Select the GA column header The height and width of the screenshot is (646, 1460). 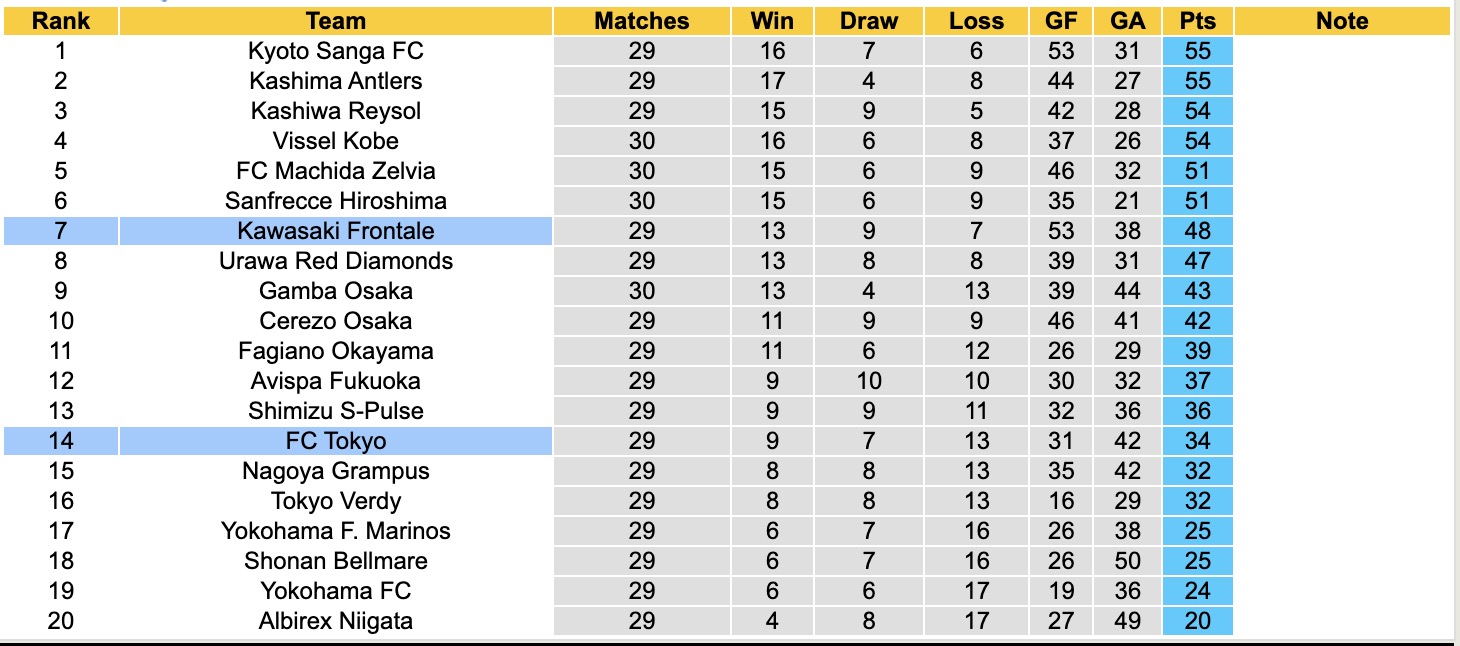pyautogui.click(x=1127, y=21)
